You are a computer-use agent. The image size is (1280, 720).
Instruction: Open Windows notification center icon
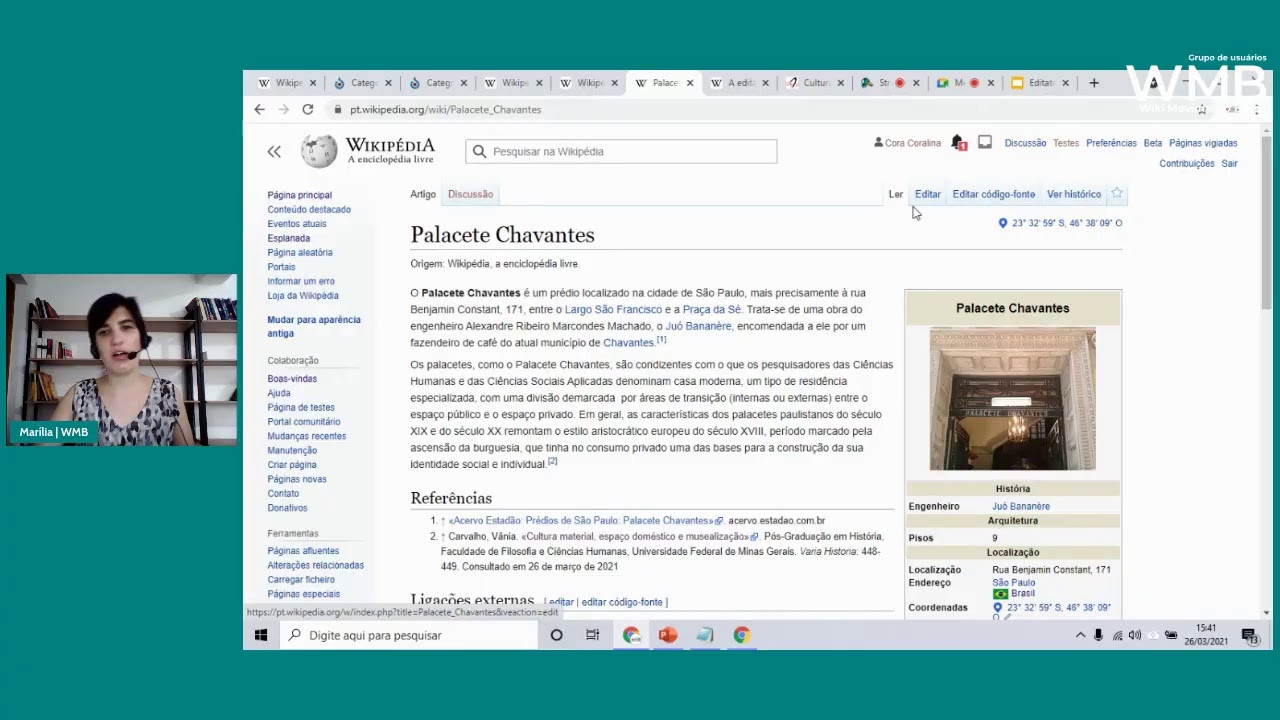pyautogui.click(x=1249, y=635)
